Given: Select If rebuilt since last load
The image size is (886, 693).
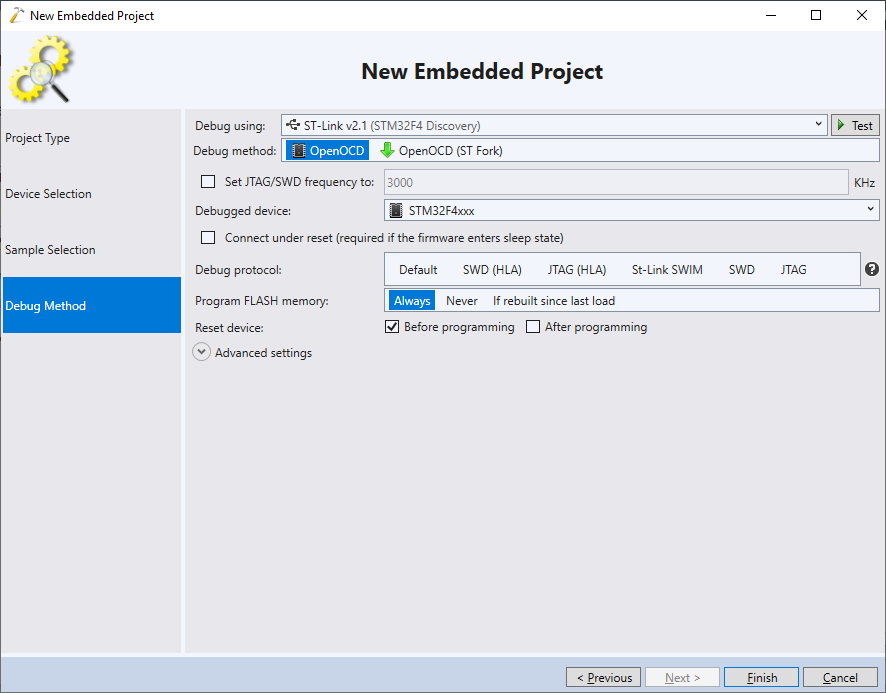Looking at the screenshot, I should [554, 301].
